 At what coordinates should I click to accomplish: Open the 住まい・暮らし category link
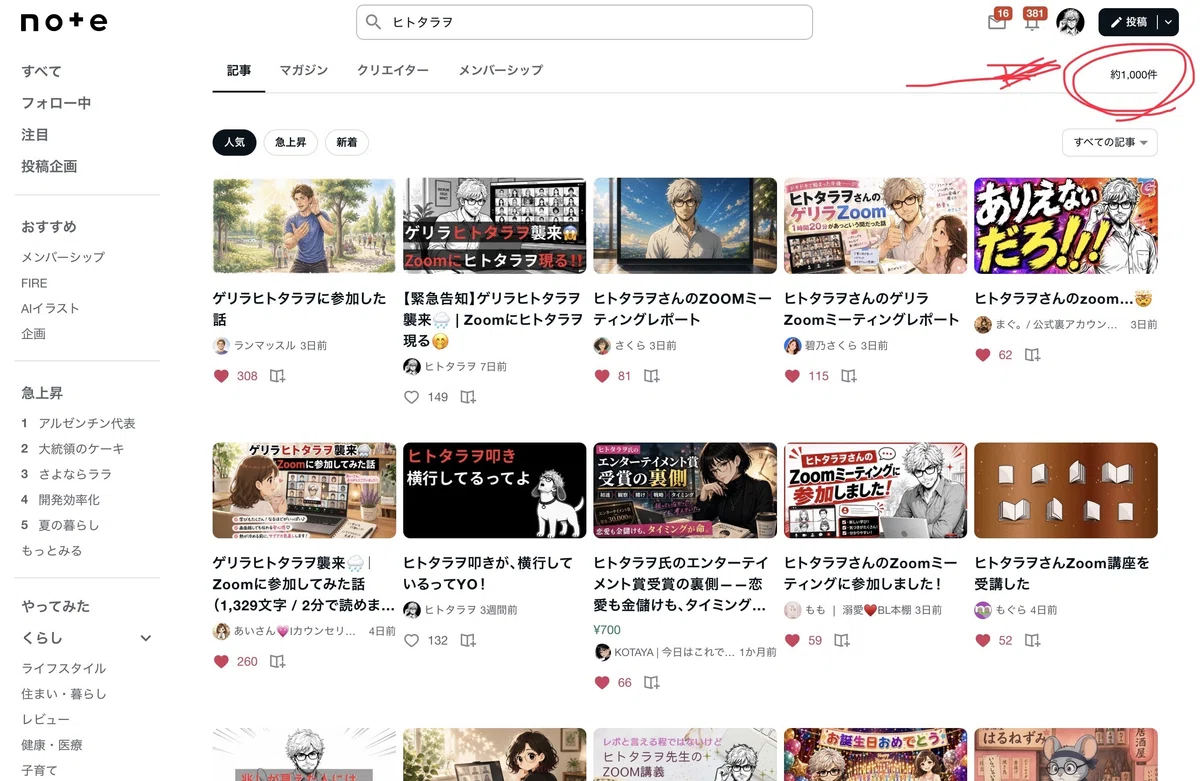point(63,694)
